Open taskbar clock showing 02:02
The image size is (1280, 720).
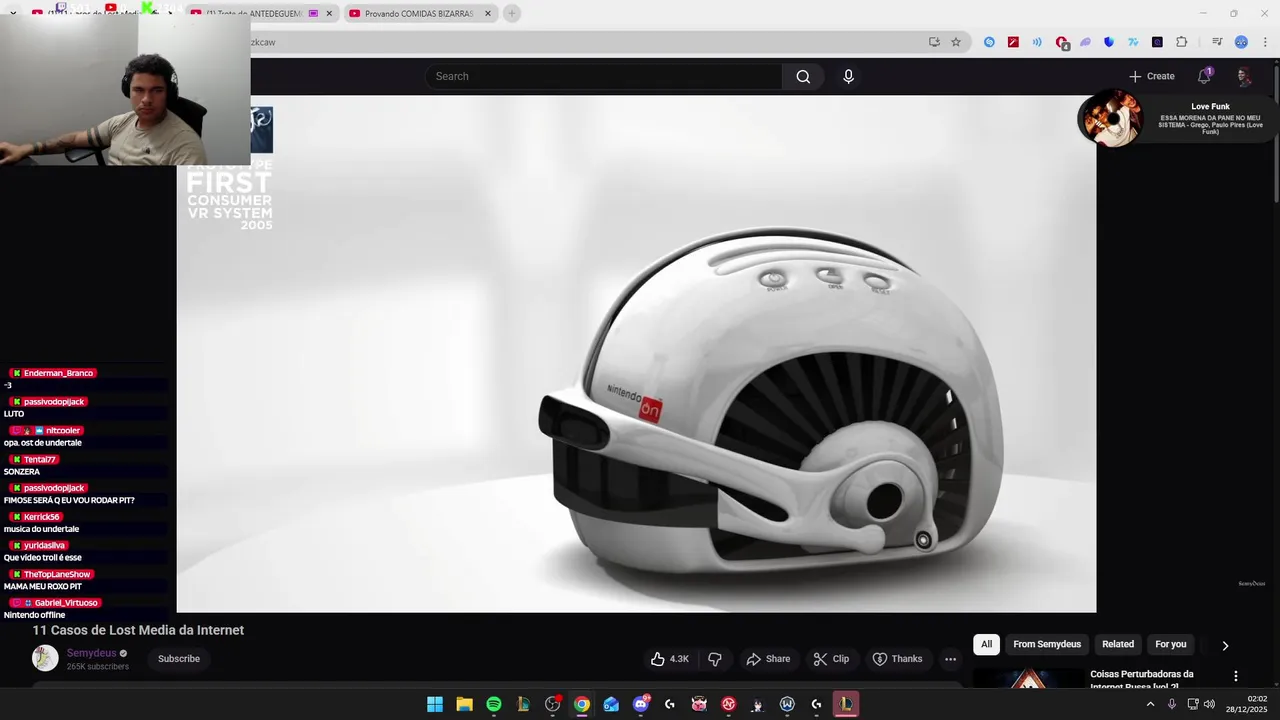point(1247,704)
